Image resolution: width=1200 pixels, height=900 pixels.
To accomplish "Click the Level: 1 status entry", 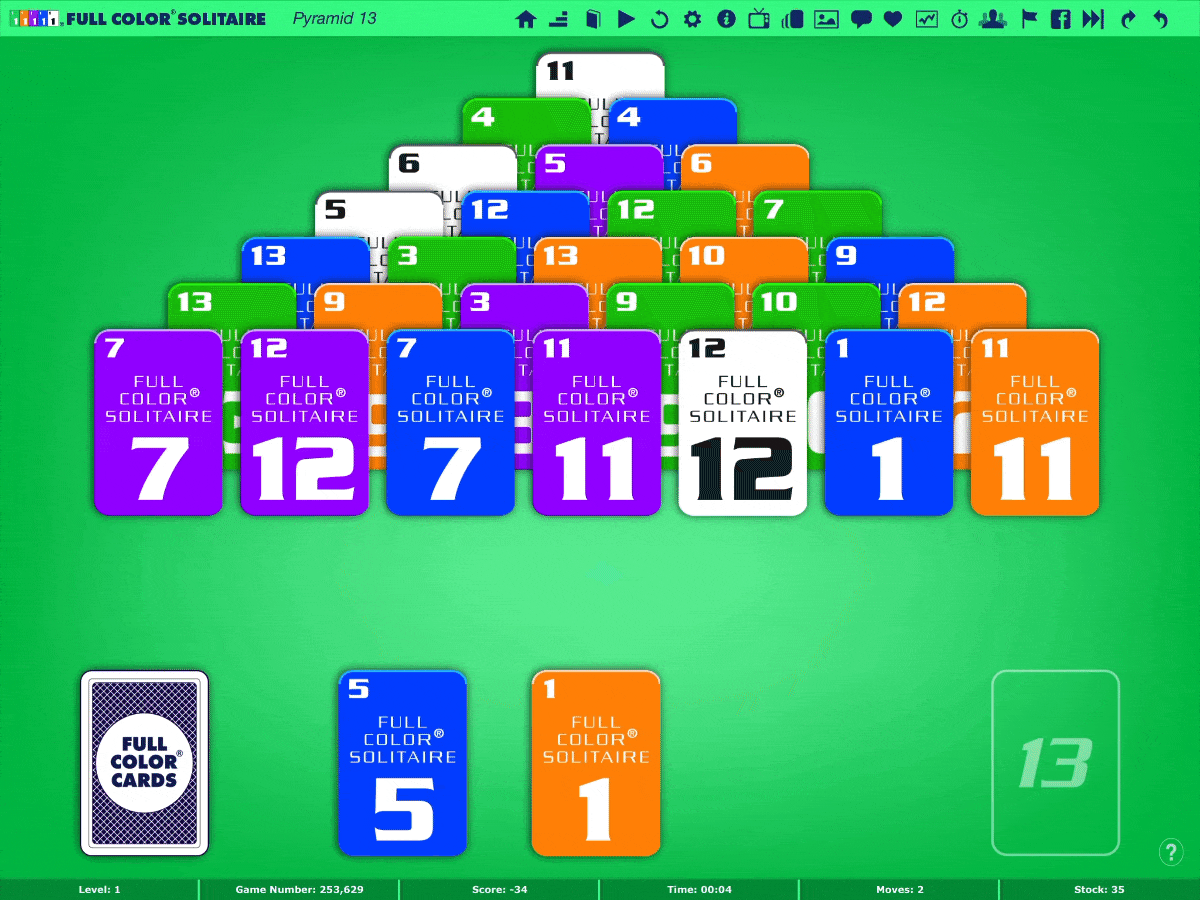I will 99,889.
